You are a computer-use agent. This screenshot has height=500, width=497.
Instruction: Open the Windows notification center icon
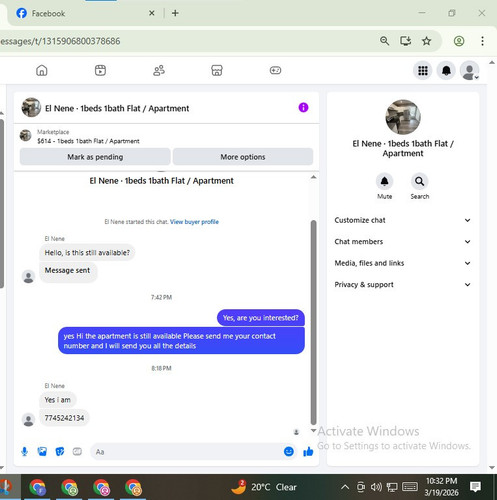pyautogui.click(x=475, y=487)
